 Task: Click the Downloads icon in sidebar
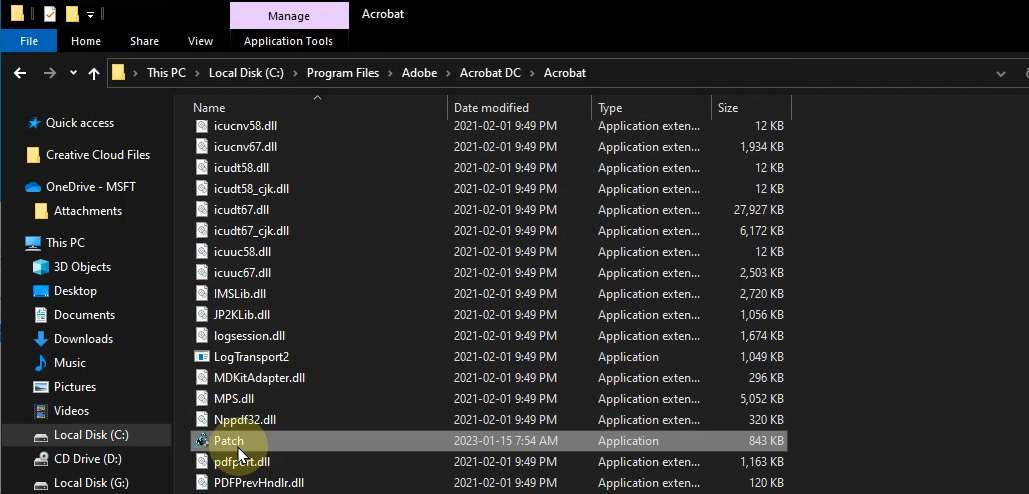coord(41,339)
